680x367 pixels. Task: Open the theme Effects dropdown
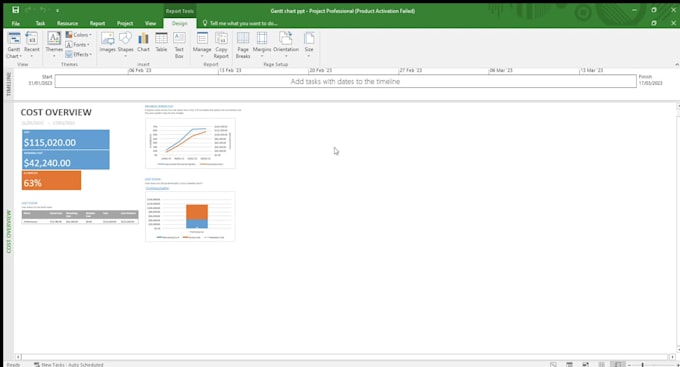tap(78, 55)
